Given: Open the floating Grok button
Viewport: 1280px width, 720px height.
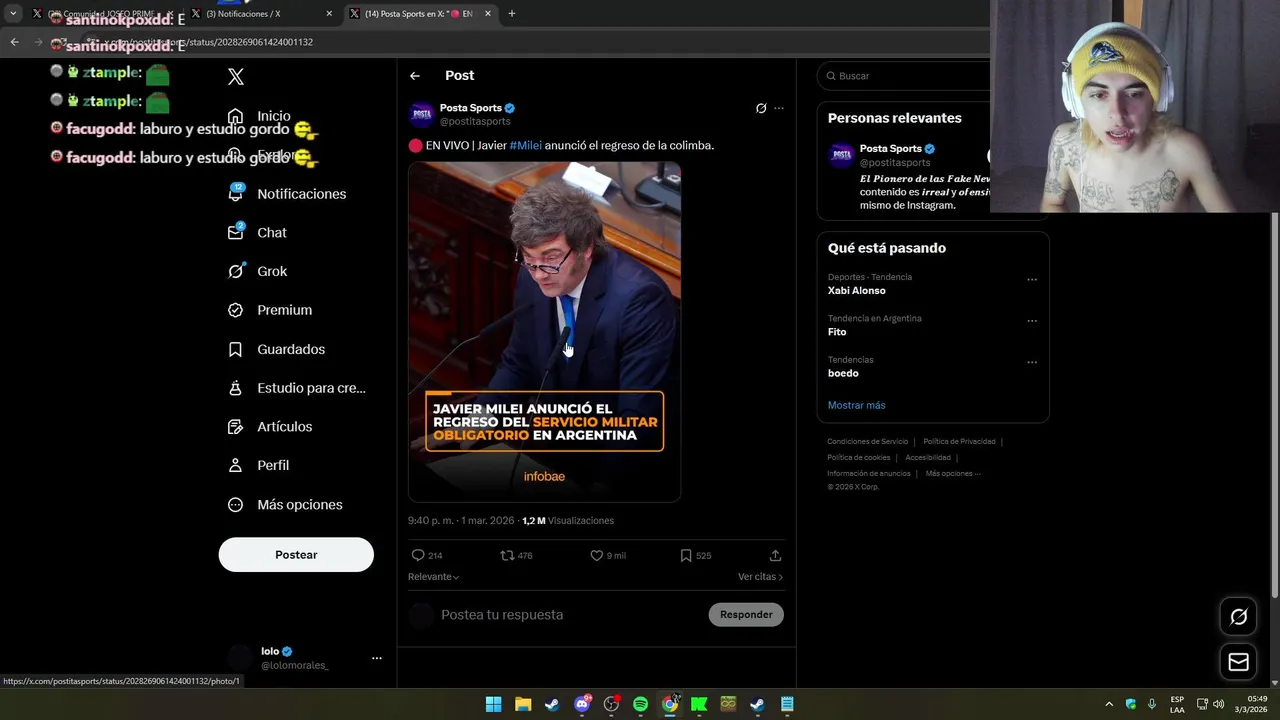Looking at the screenshot, I should click(1238, 617).
